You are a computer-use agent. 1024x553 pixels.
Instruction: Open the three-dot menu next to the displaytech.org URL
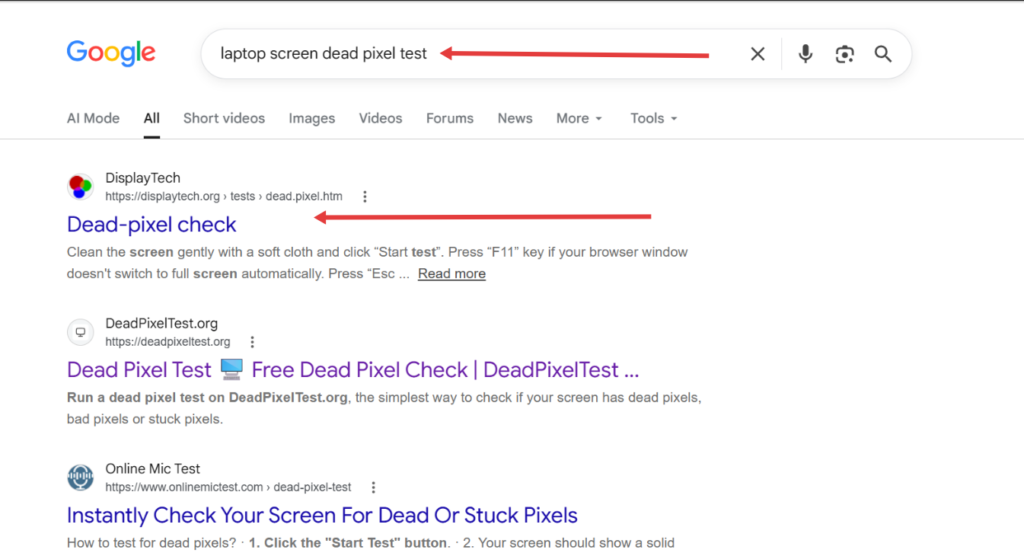click(365, 197)
